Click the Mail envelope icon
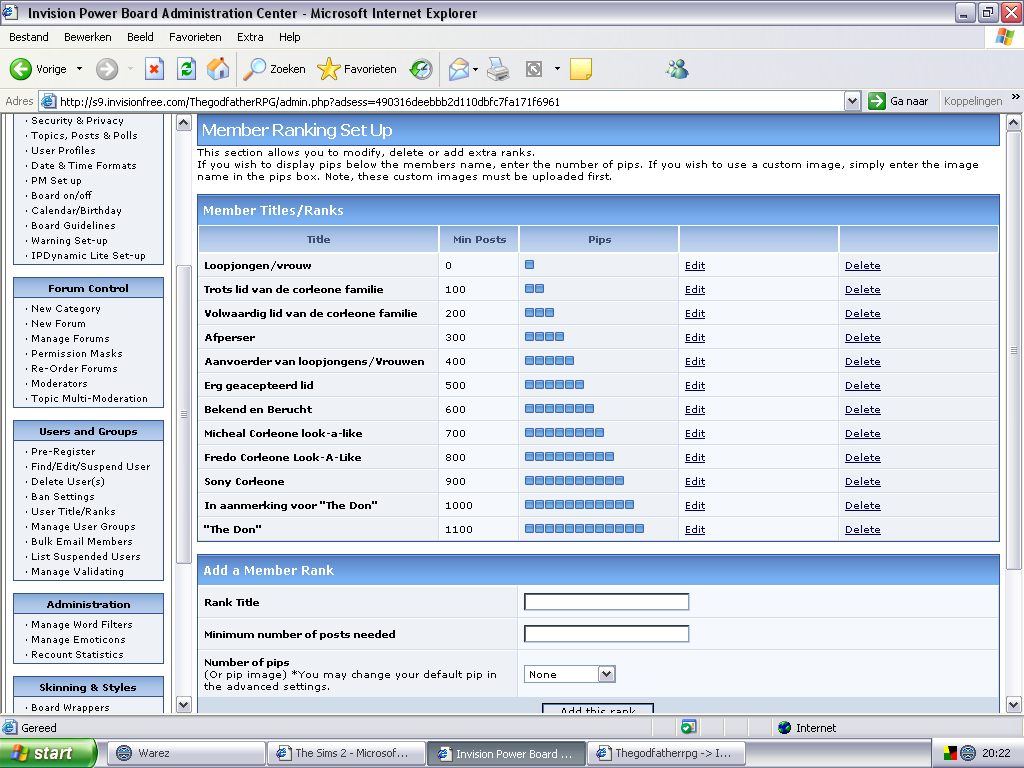1024x768 pixels. point(459,69)
